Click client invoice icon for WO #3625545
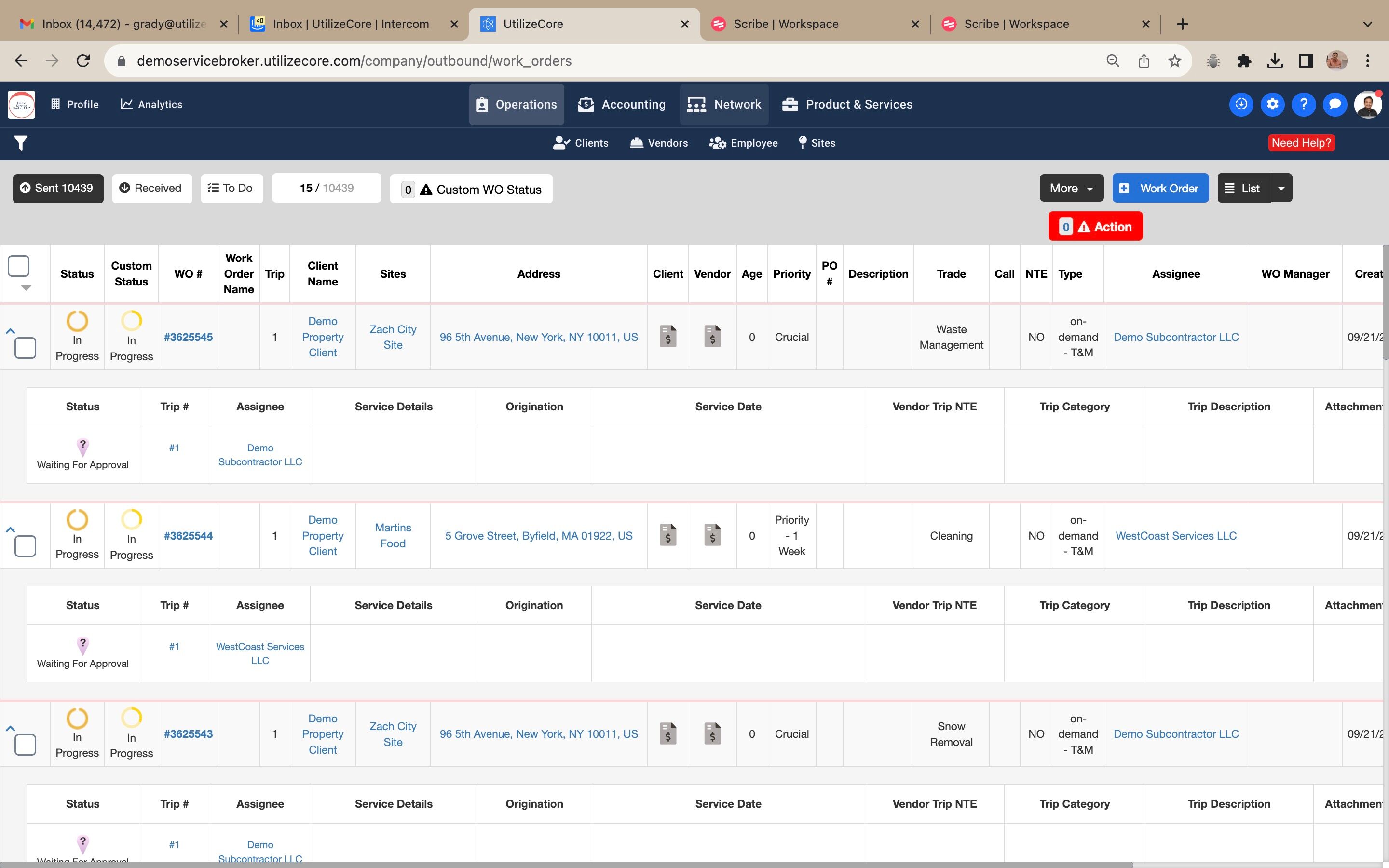Screen dimensions: 1389x868 [x=667, y=337]
